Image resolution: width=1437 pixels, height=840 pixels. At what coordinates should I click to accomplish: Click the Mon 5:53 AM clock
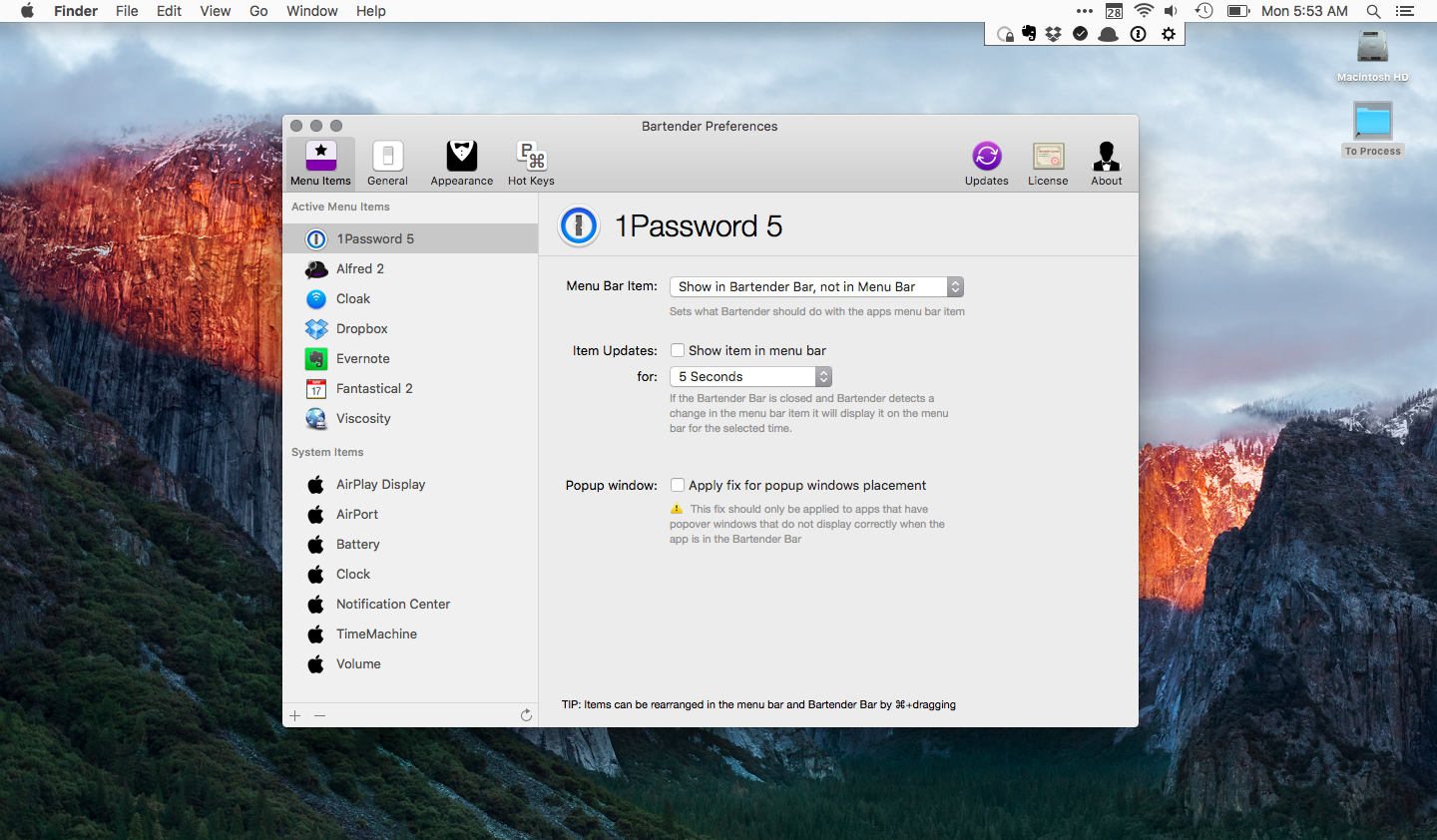pos(1304,11)
